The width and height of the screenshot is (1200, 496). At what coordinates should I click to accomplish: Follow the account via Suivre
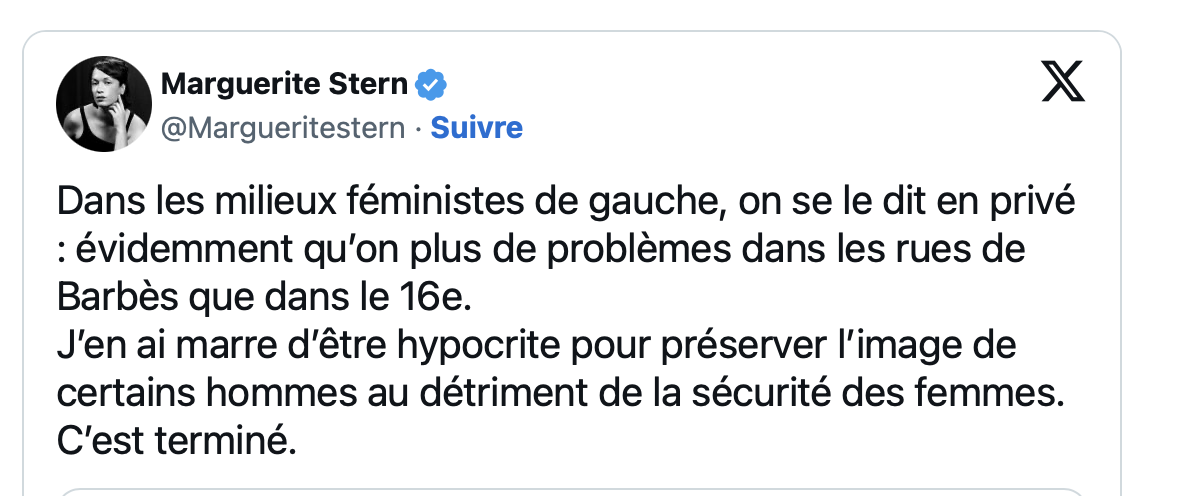477,129
